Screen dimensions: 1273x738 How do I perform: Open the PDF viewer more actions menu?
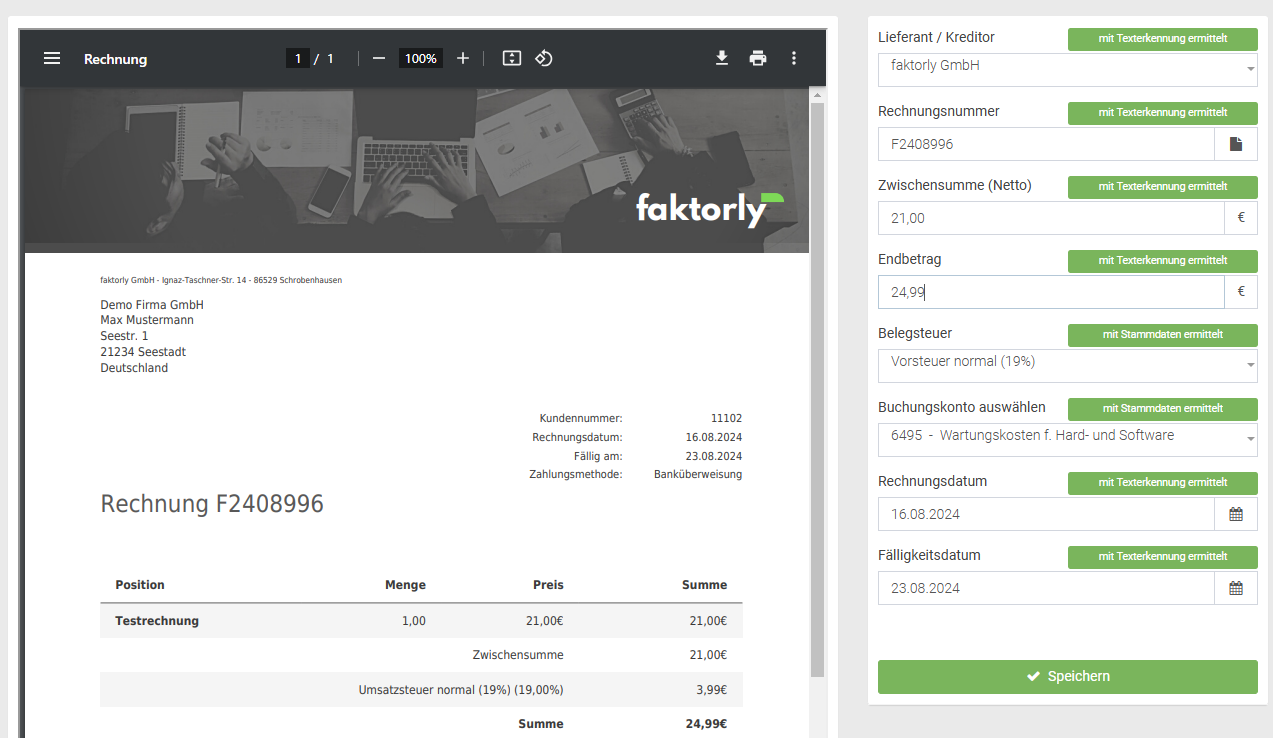(794, 59)
